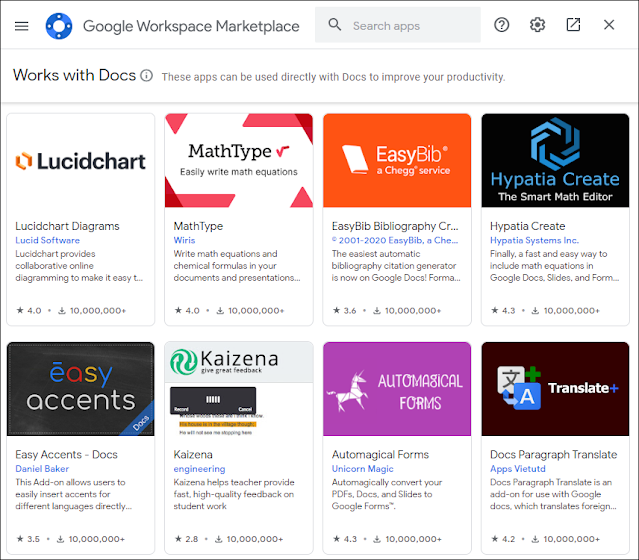Open the settings gear icon

click(x=537, y=25)
